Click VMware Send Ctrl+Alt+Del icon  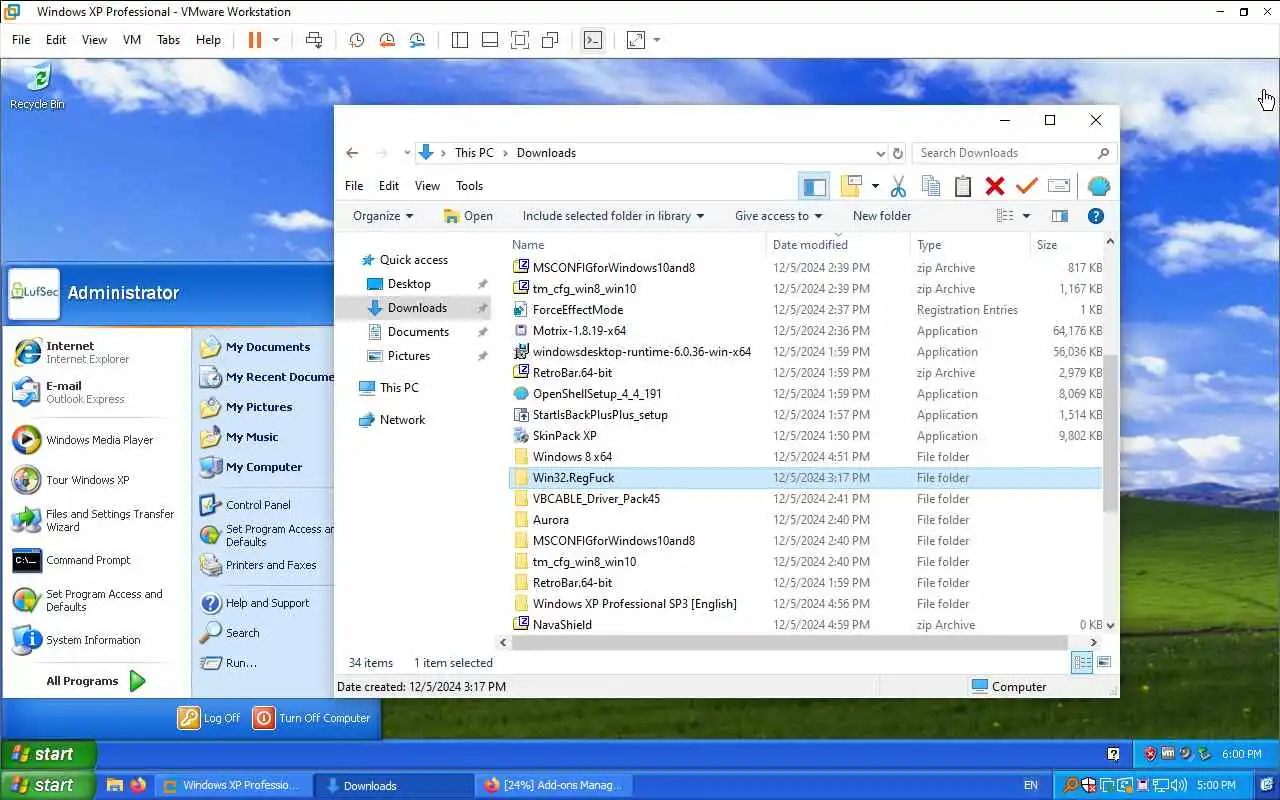314,40
